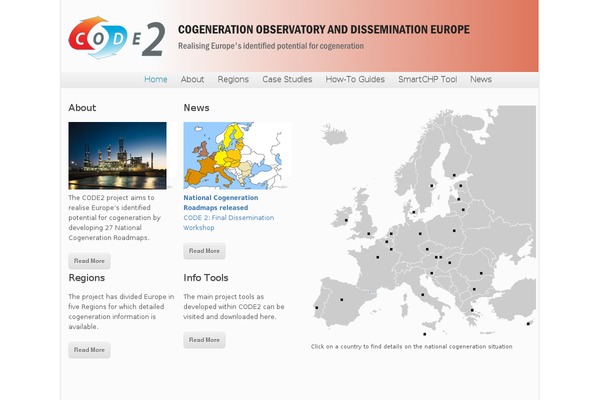
Task: Click the CODE2 logo
Action: tap(117, 38)
